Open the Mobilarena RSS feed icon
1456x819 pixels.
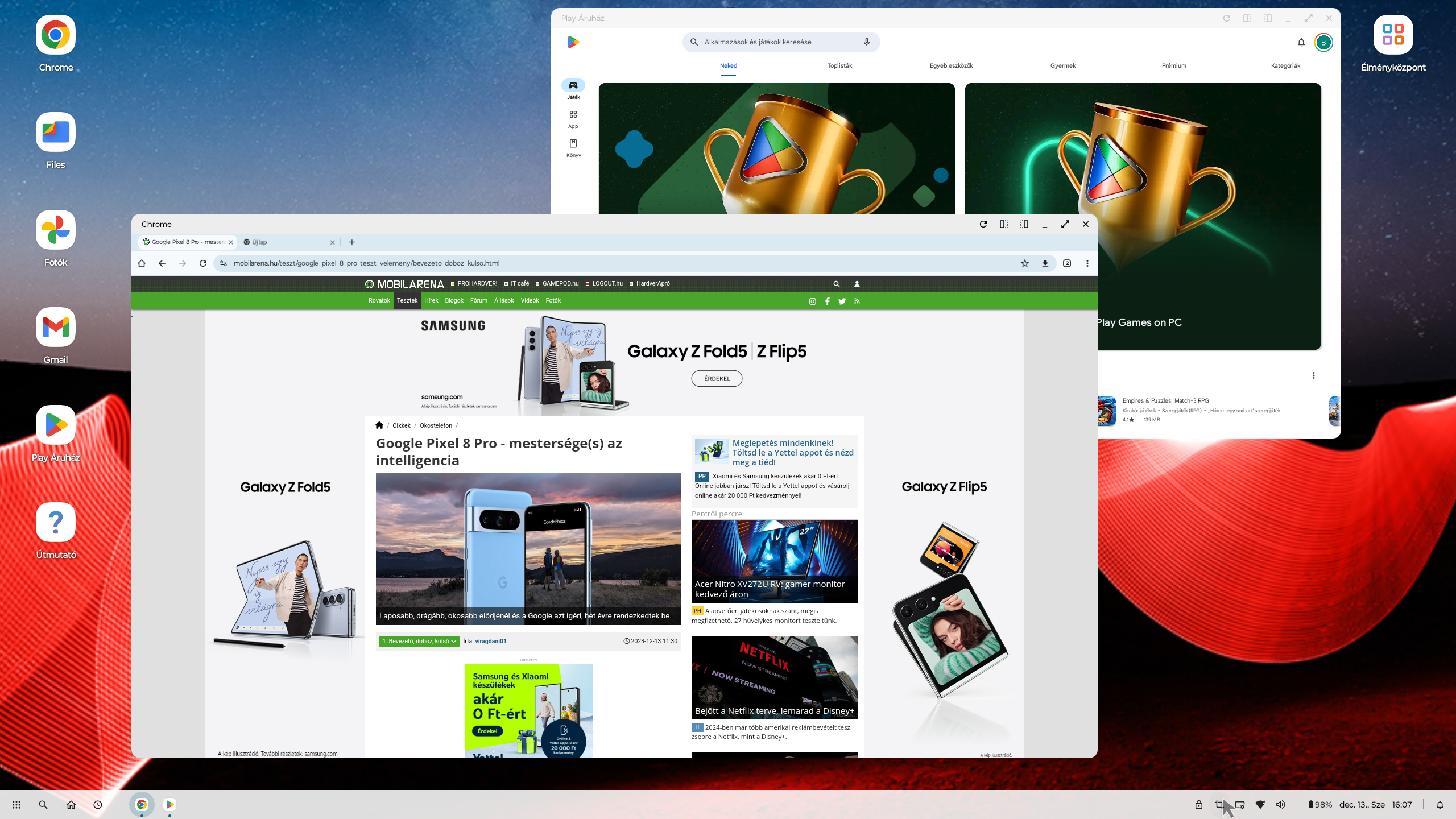point(857,301)
